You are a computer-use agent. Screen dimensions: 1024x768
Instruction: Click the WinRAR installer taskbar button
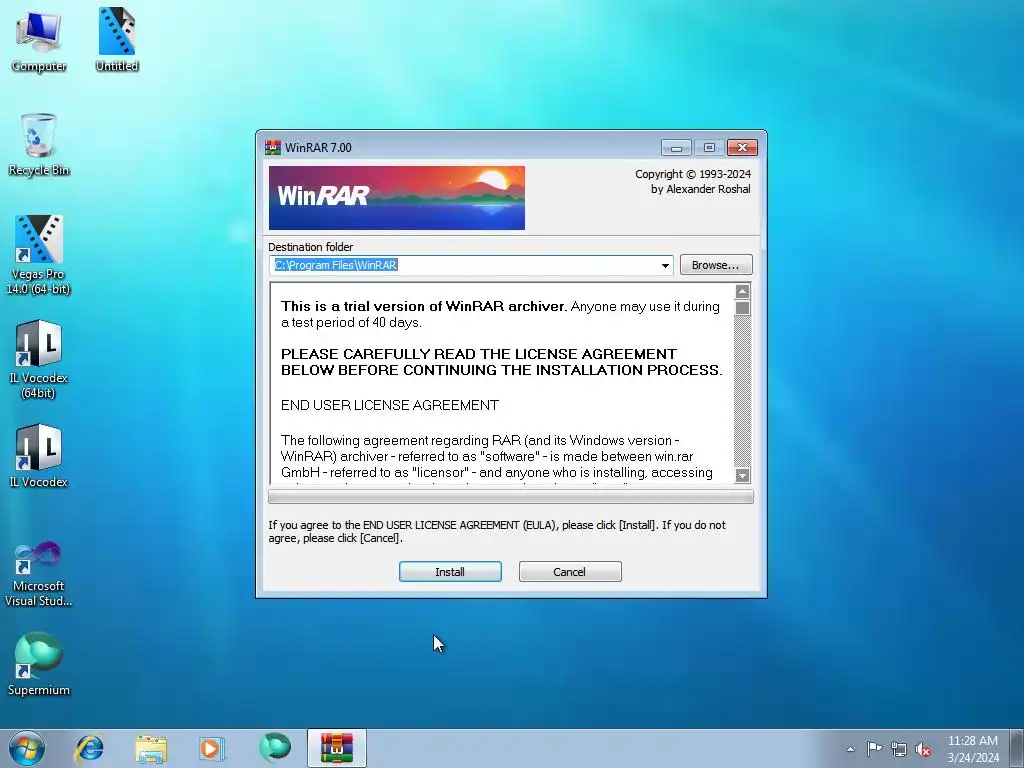point(337,748)
